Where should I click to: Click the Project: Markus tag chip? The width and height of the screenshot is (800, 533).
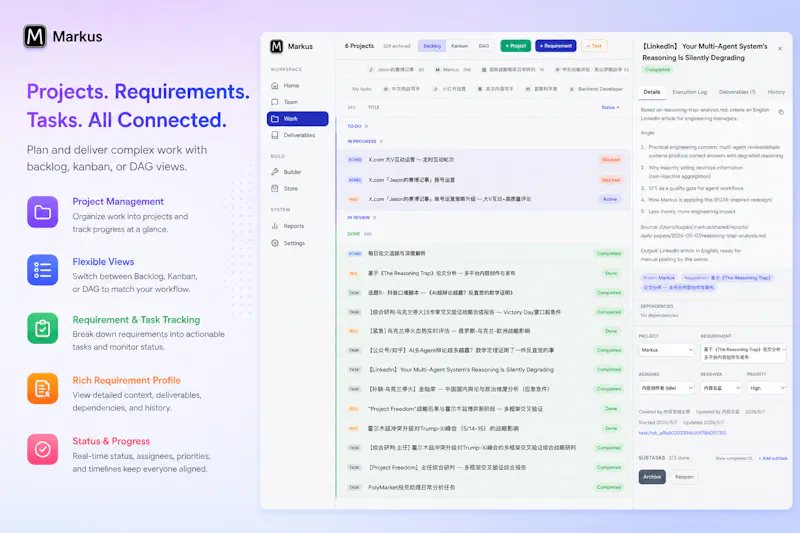[x=659, y=278]
